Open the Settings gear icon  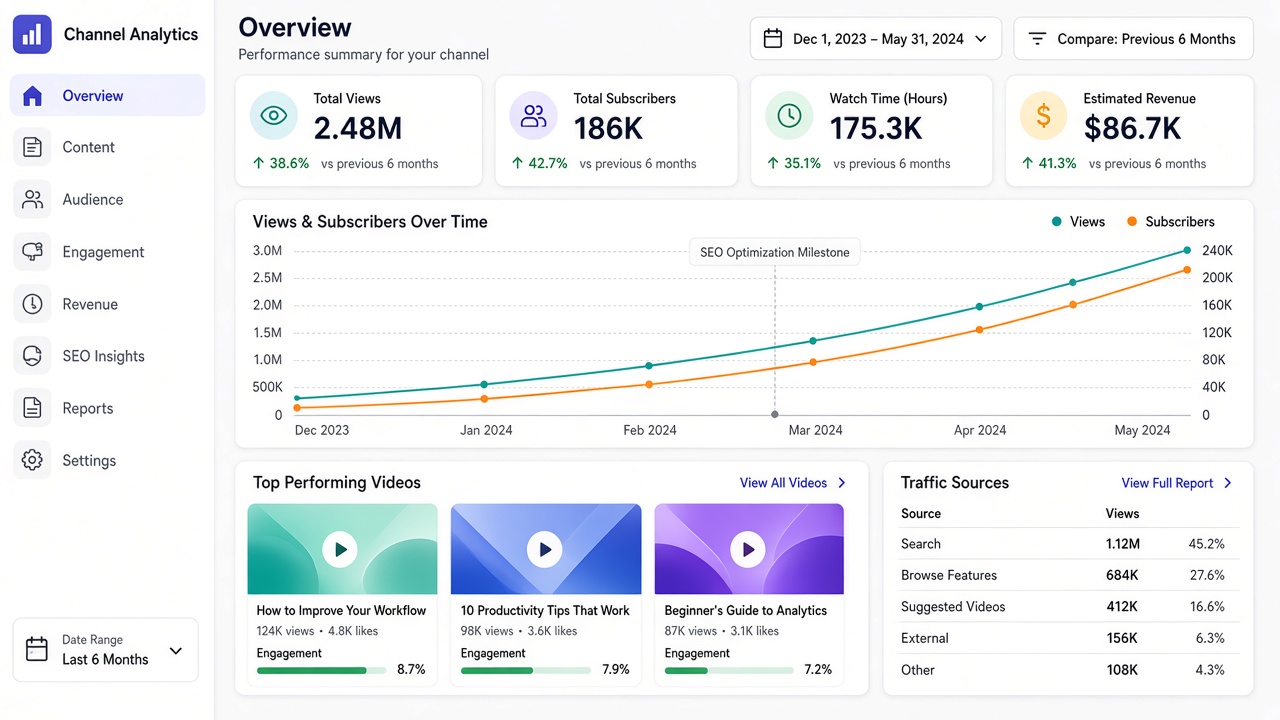[x=32, y=460]
